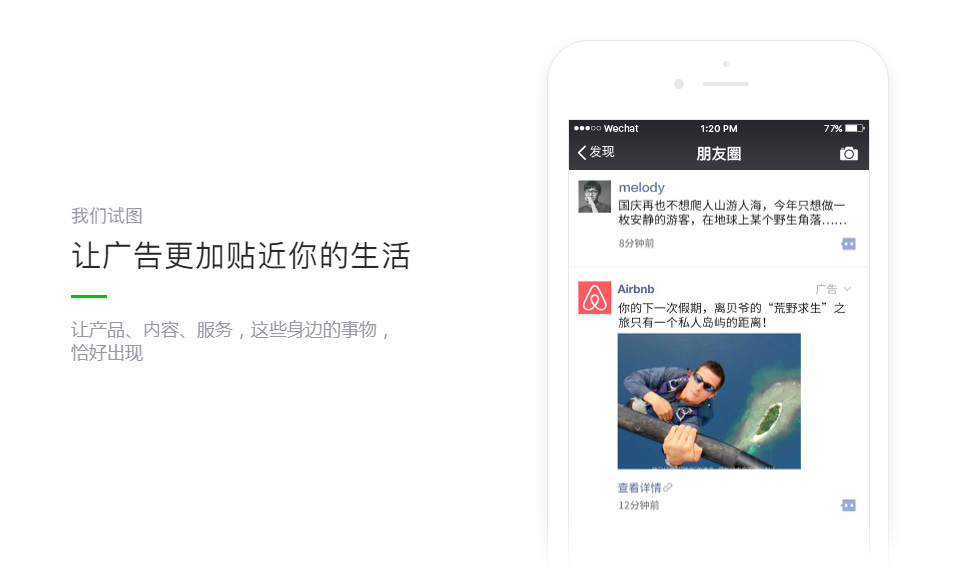
Task: Click the 广告 label on the ad
Action: (x=826, y=289)
